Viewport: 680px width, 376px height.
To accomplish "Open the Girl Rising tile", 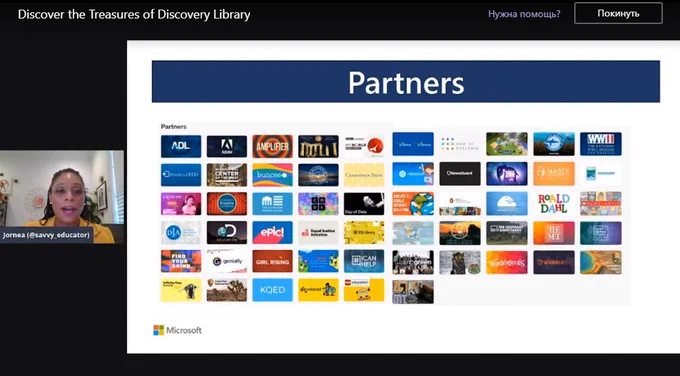I will coord(272,261).
